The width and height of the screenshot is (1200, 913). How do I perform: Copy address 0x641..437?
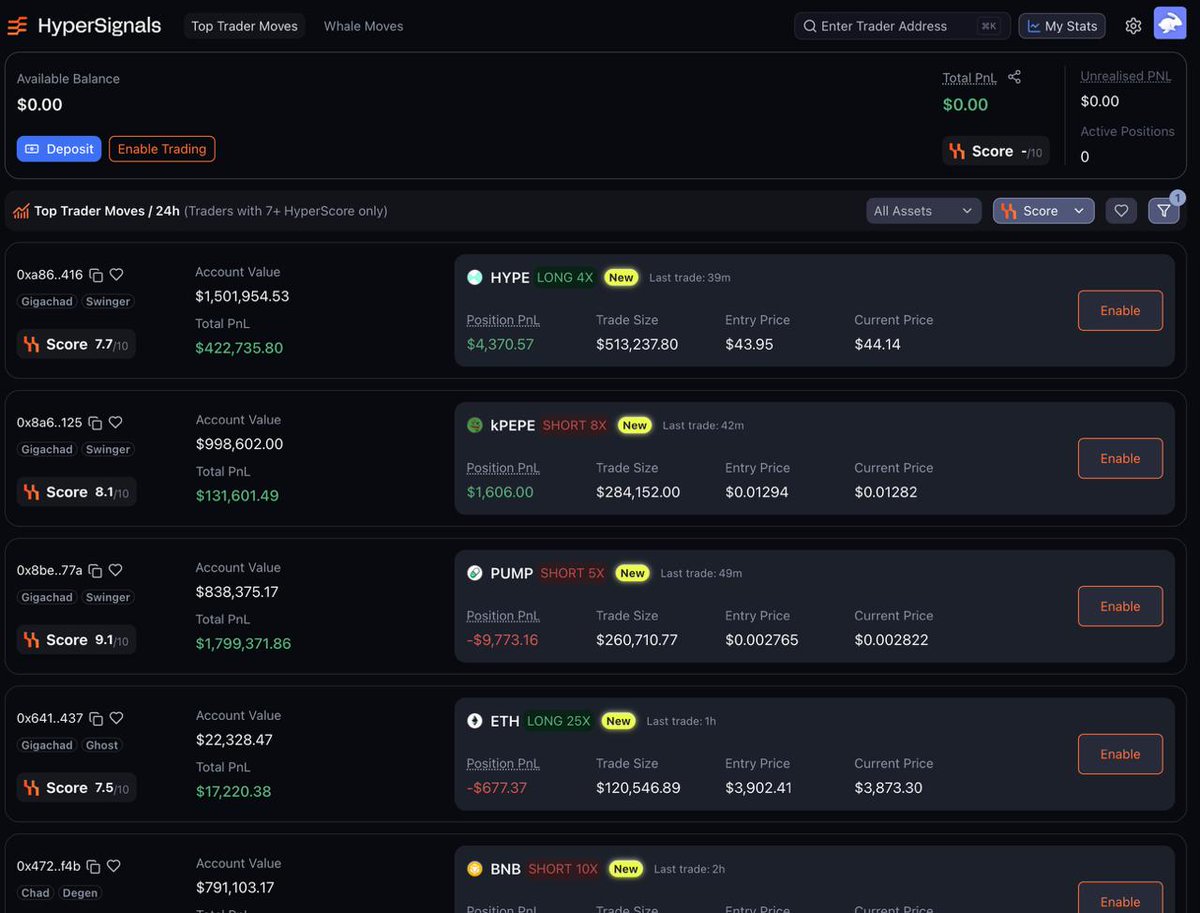tap(96, 719)
